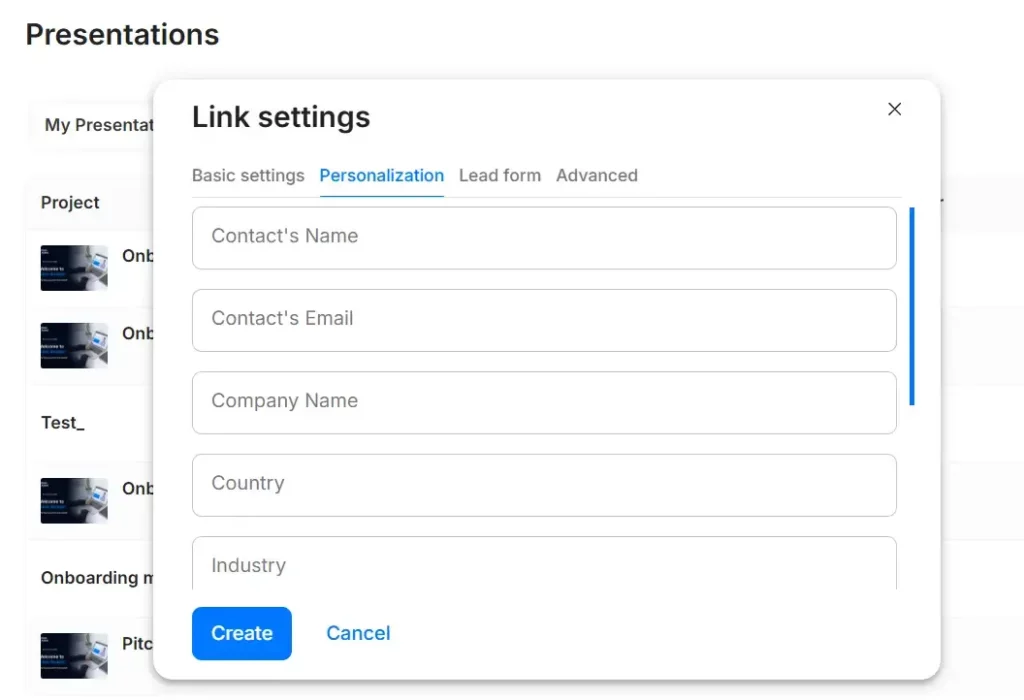Click the Contact's Name input field
1024x700 pixels.
pyautogui.click(x=544, y=237)
